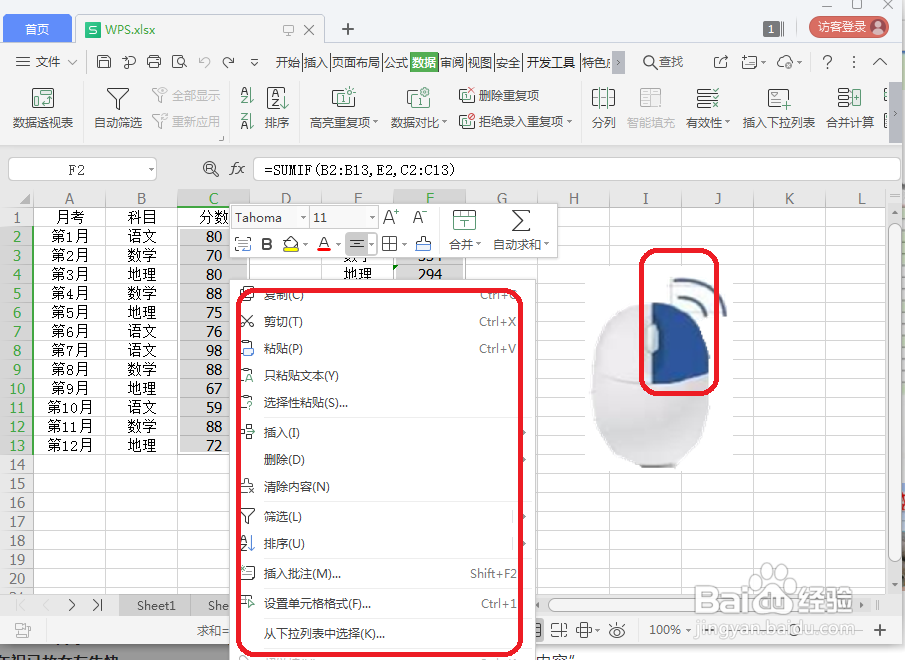Click 插入下拉列表 insert dropdown list

[779, 108]
